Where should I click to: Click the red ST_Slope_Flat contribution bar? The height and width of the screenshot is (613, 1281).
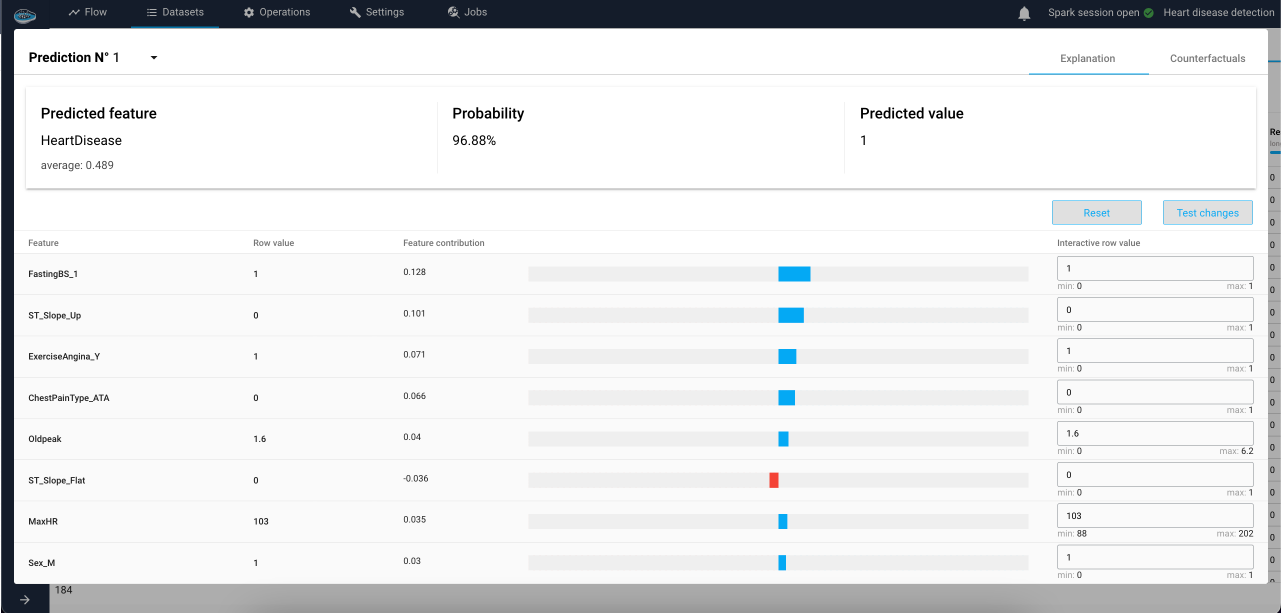pos(774,480)
